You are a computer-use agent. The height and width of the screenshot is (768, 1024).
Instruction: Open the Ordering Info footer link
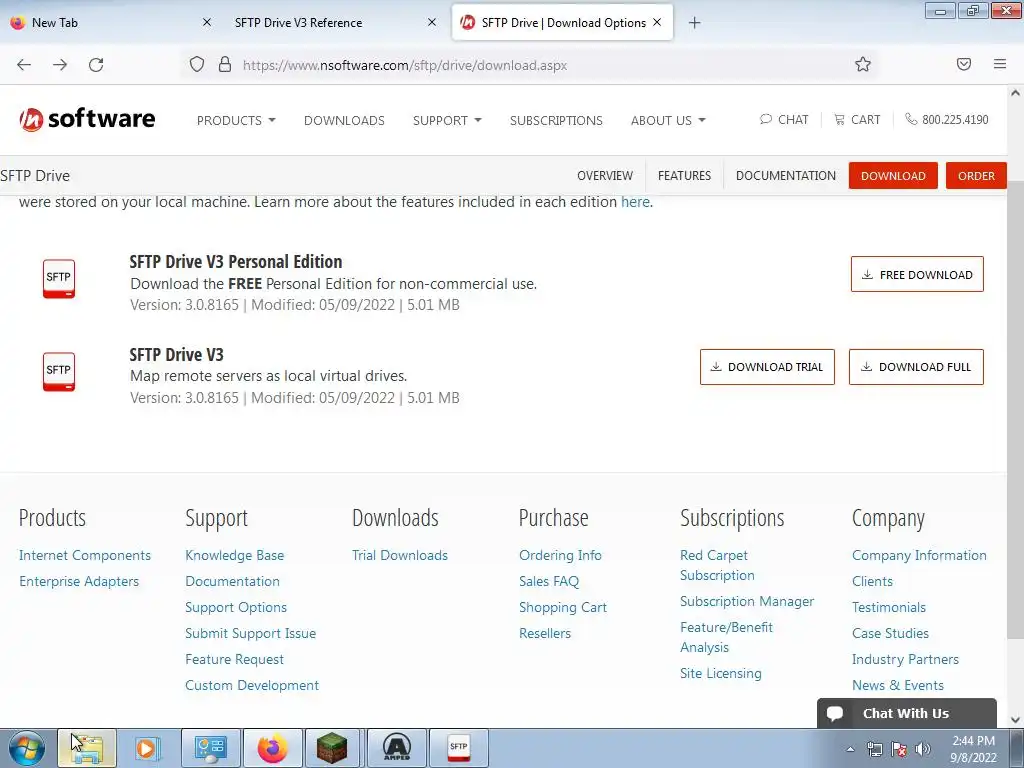[x=560, y=555]
